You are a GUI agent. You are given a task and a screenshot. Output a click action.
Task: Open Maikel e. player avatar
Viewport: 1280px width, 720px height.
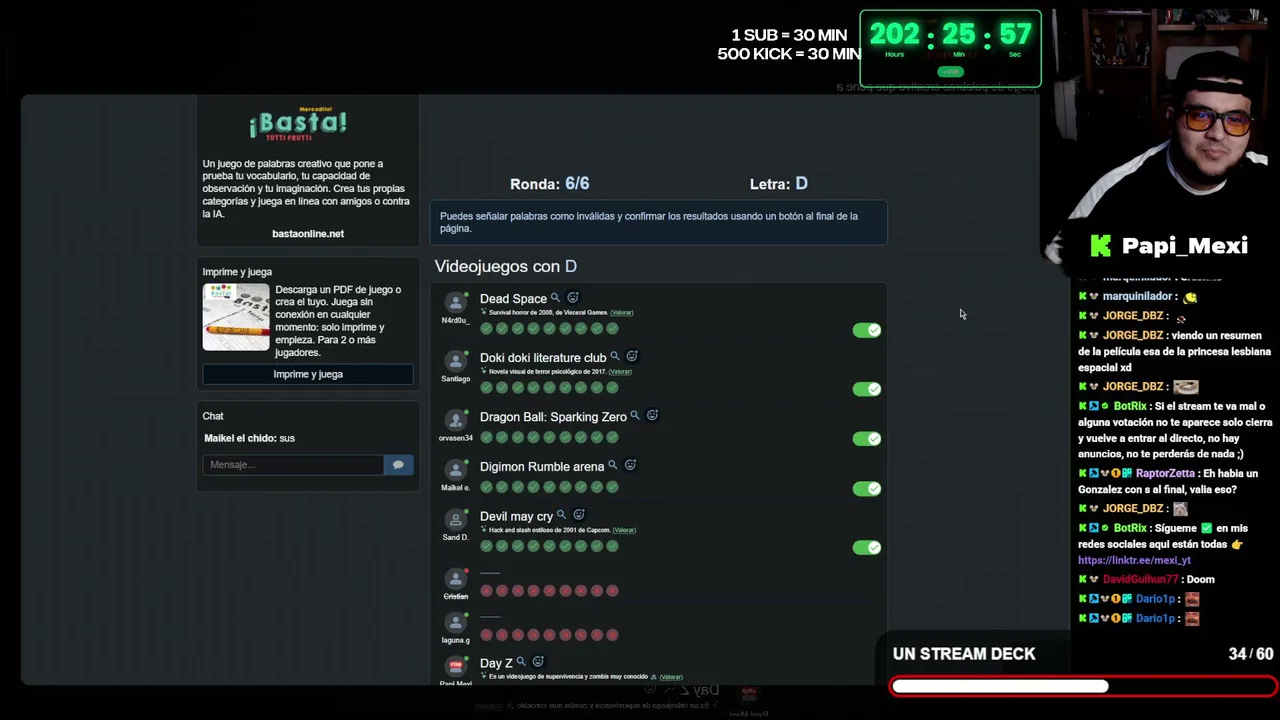456,471
